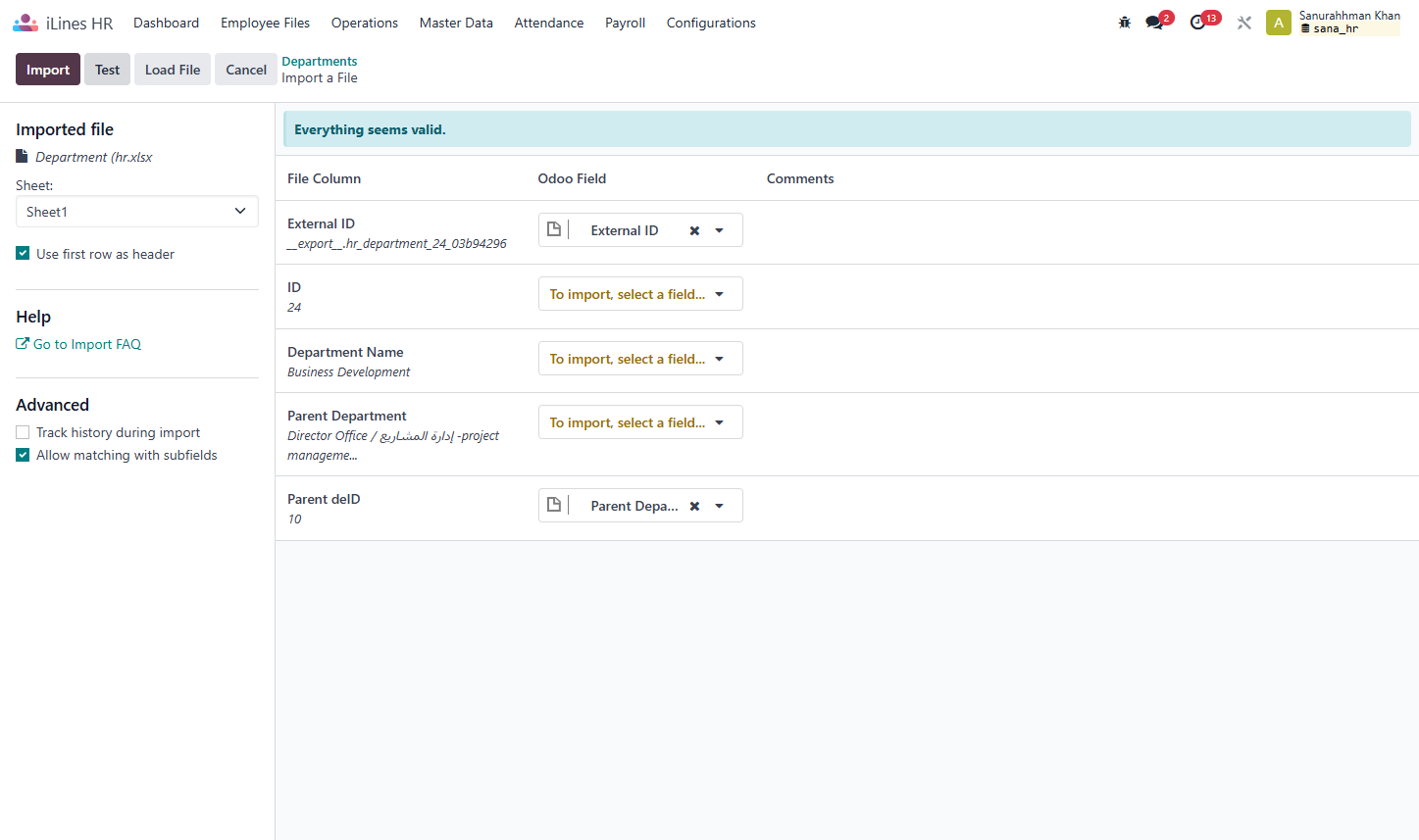Cancel the file import
The image size is (1419, 840).
246,70
